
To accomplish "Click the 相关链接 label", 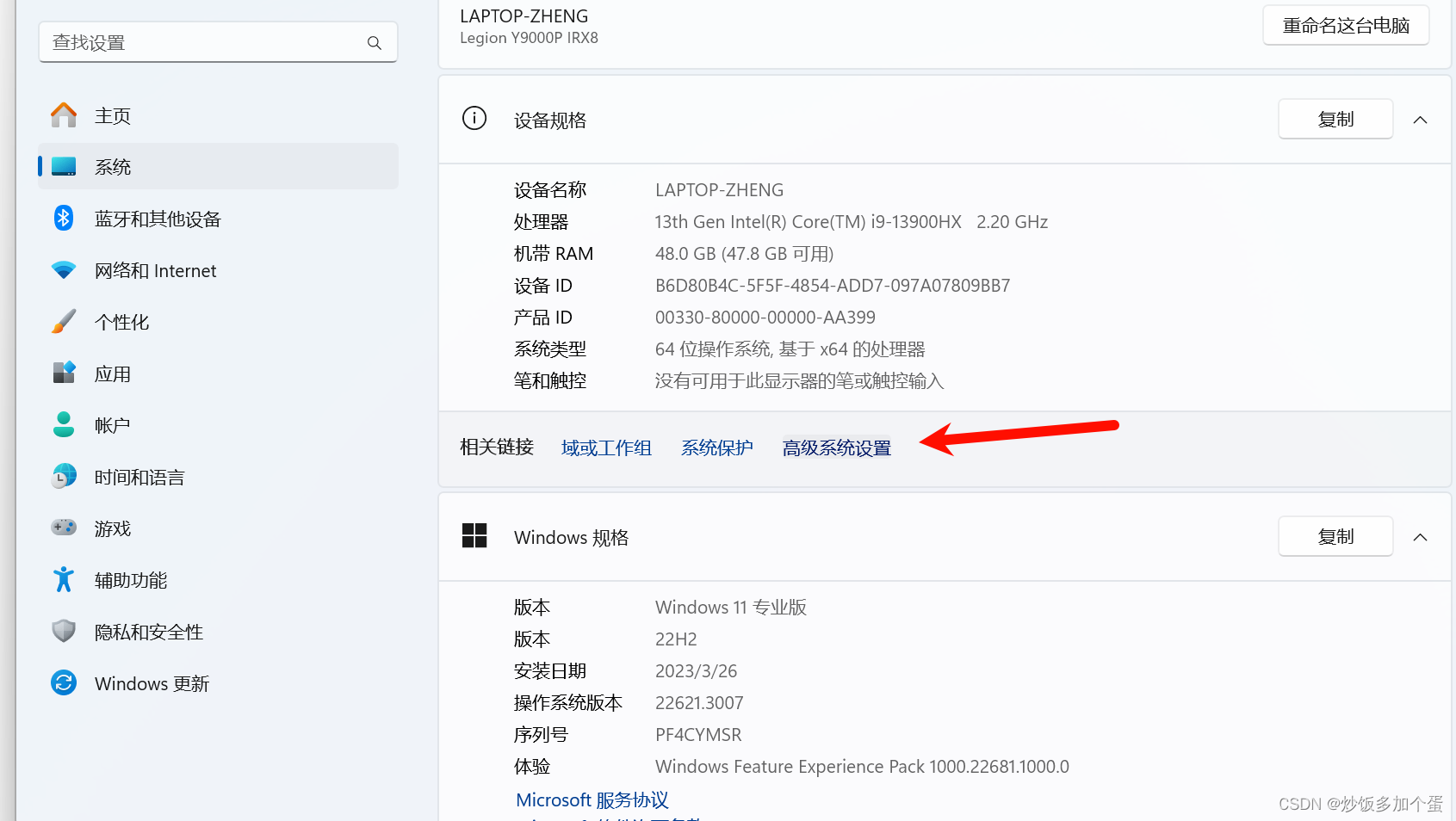I will pyautogui.click(x=497, y=448).
